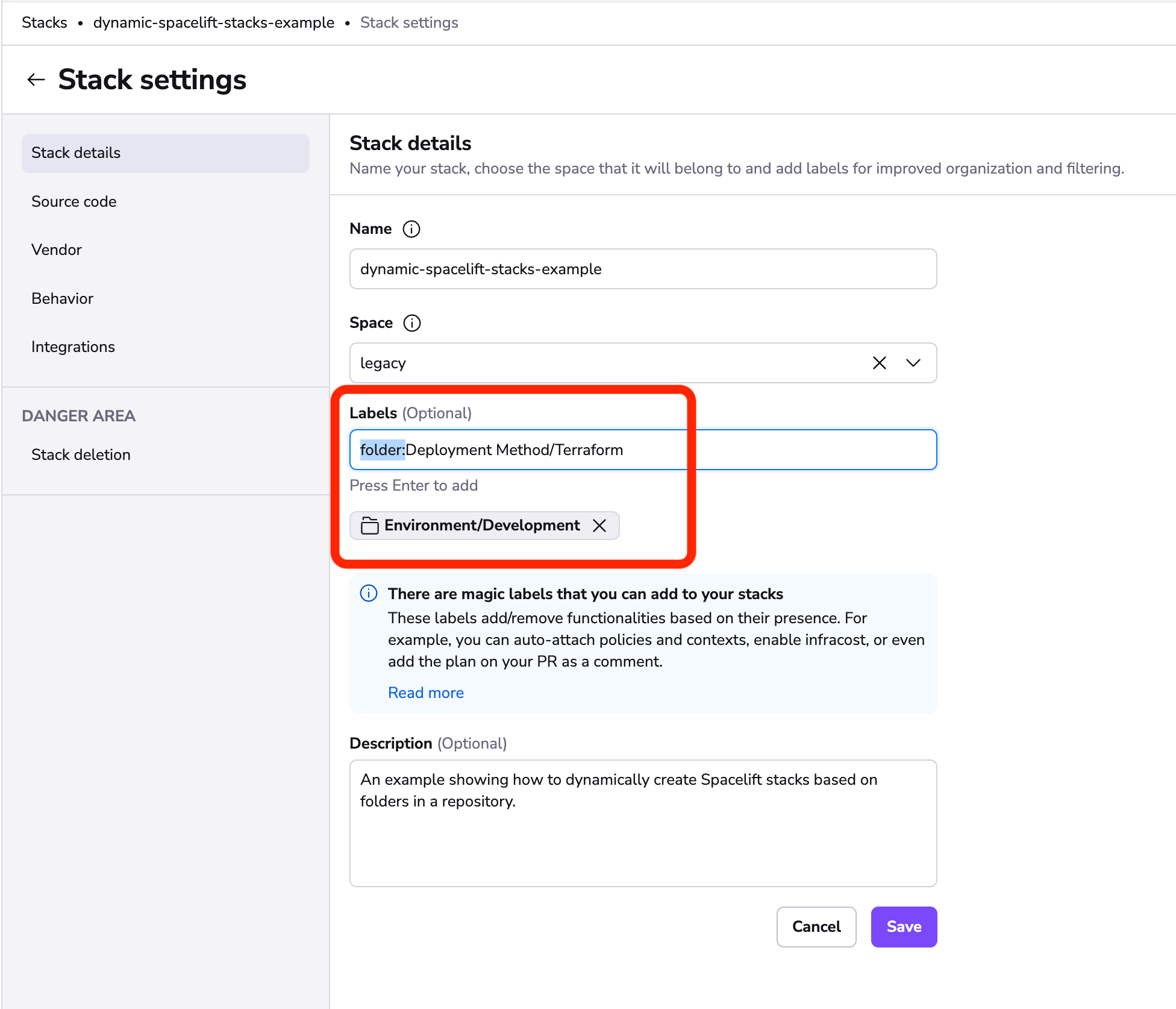Follow the Read more link
Viewport: 1176px width, 1009px height.
click(x=426, y=693)
